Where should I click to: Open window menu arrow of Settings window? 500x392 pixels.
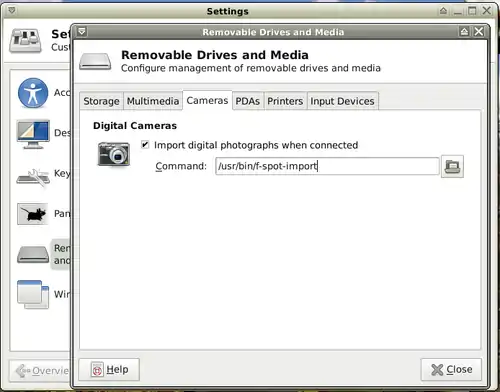12,11
